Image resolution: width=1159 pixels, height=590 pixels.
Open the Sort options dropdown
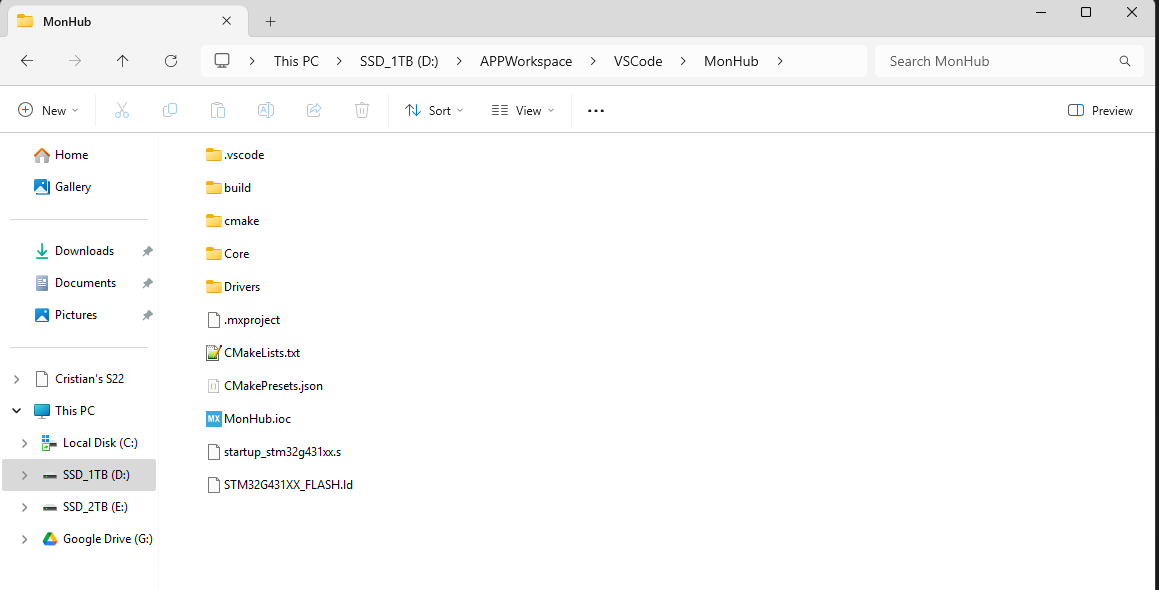click(x=433, y=110)
